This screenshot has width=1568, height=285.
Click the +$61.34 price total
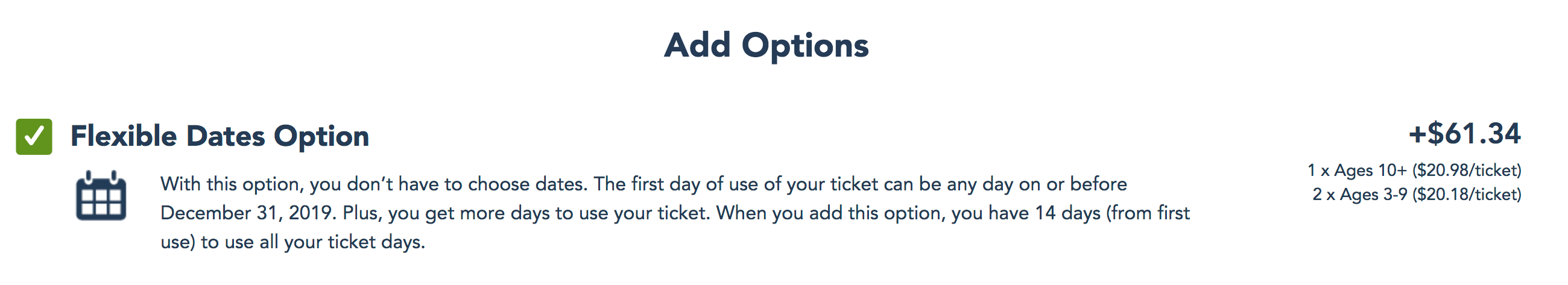1464,134
